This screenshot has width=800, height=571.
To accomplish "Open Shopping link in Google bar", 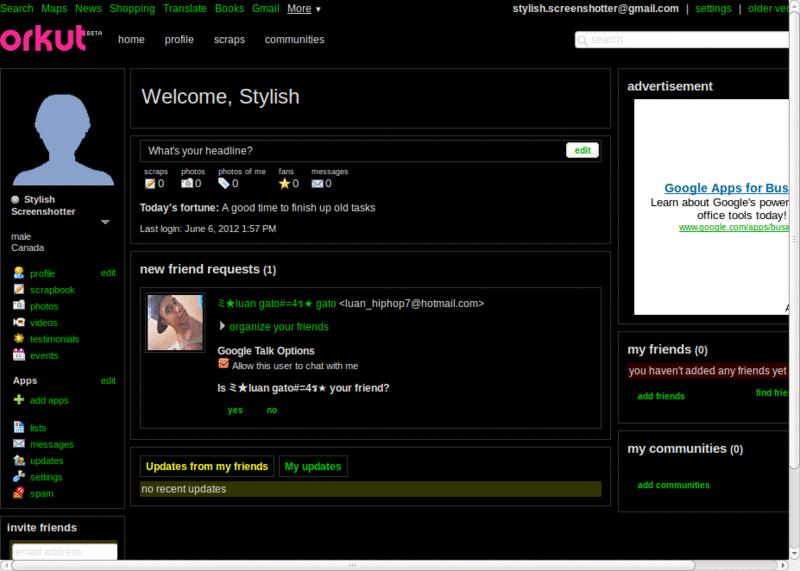I will coord(132,9).
